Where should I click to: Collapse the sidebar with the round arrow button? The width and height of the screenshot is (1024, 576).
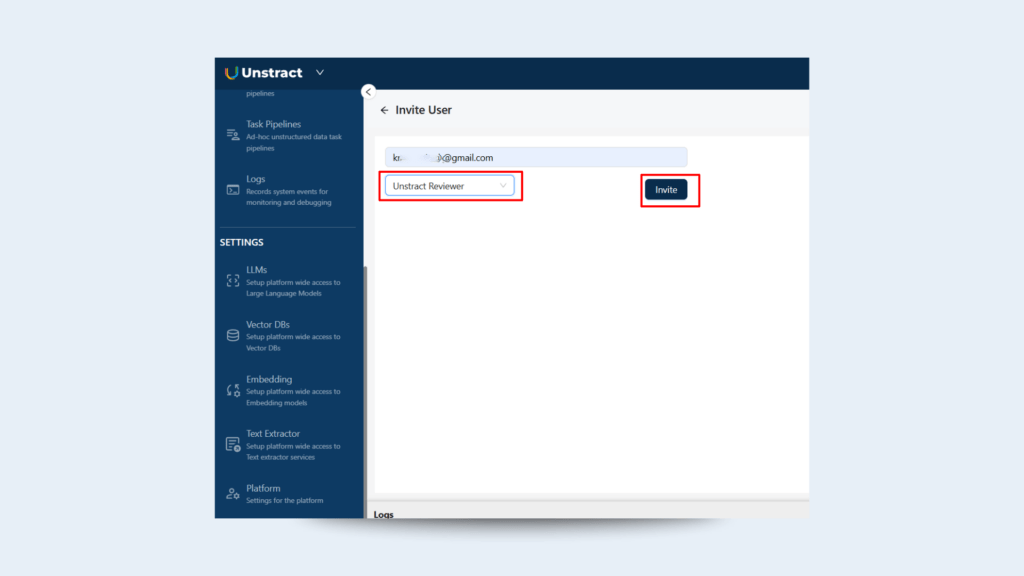368,91
